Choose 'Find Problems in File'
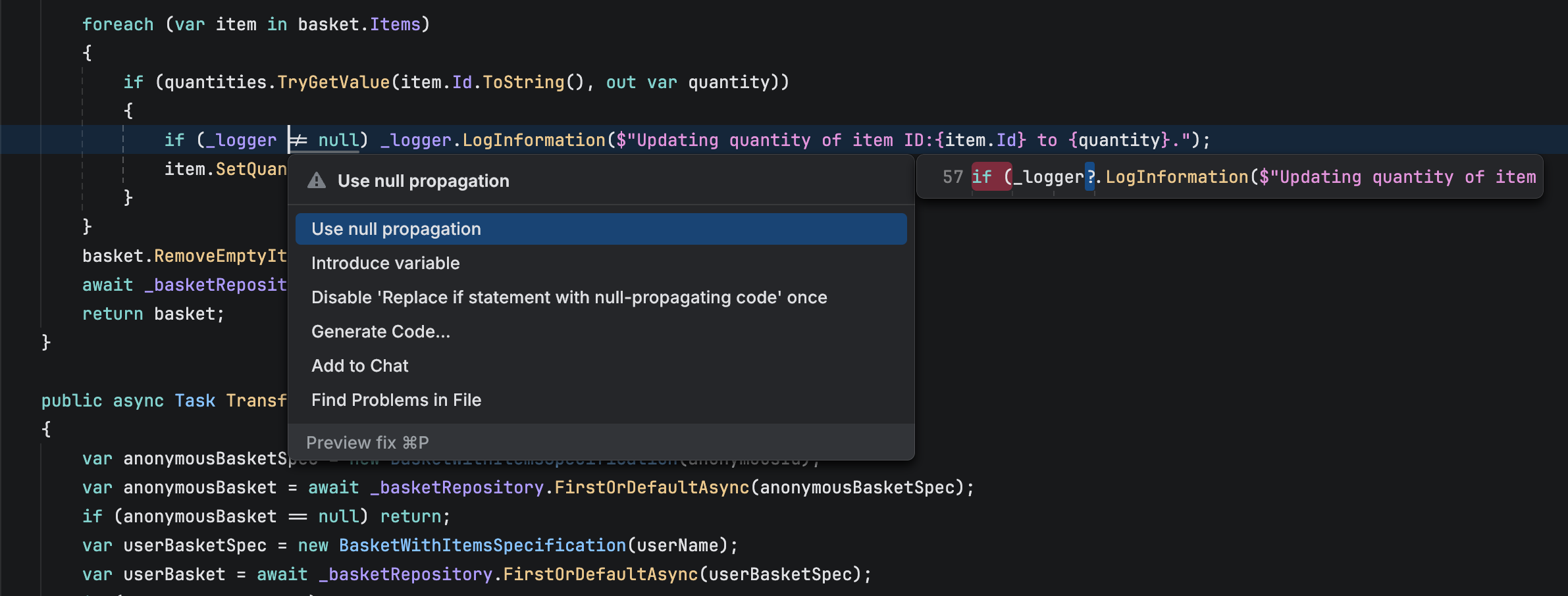 click(396, 399)
